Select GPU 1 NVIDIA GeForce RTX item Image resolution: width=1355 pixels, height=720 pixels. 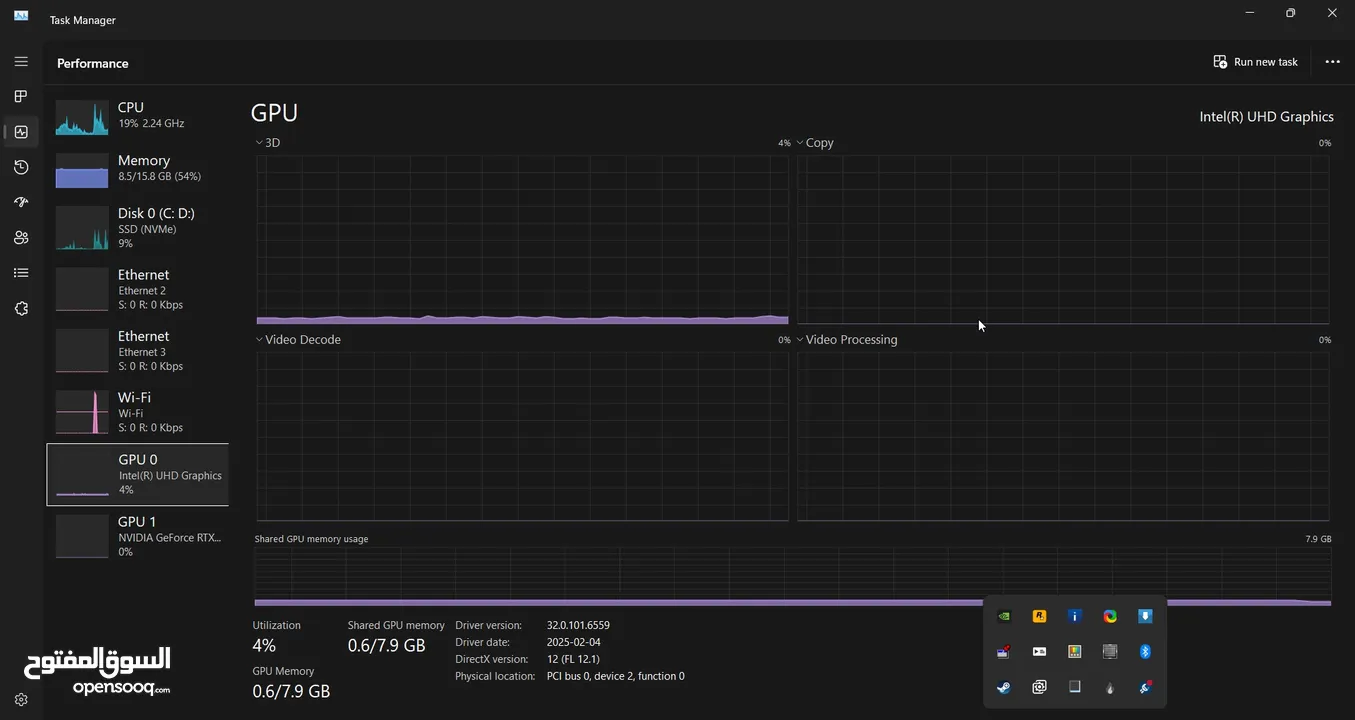138,536
